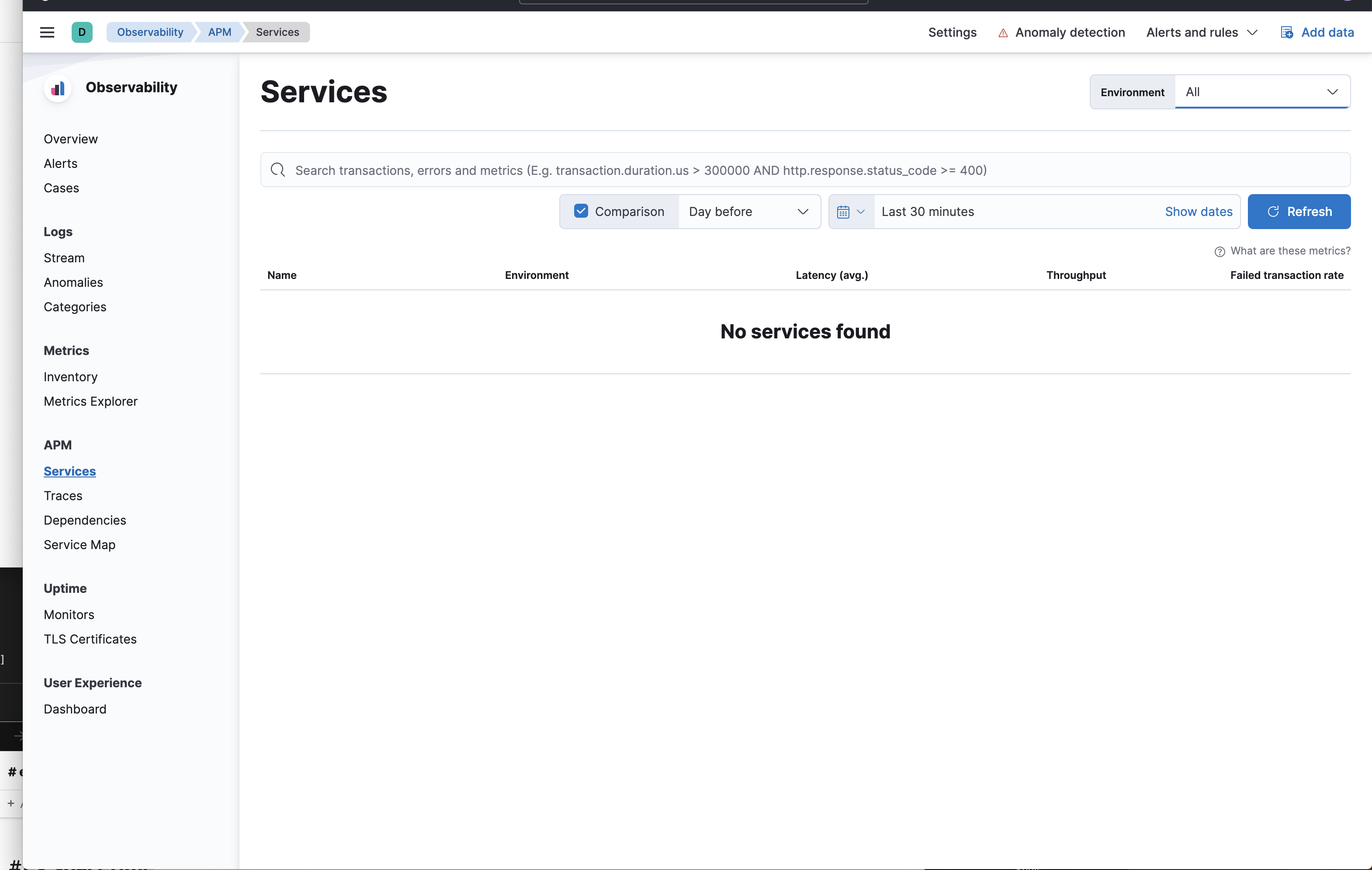Image resolution: width=1372 pixels, height=870 pixels.
Task: Open Logs Anomalies page
Action: 73,283
